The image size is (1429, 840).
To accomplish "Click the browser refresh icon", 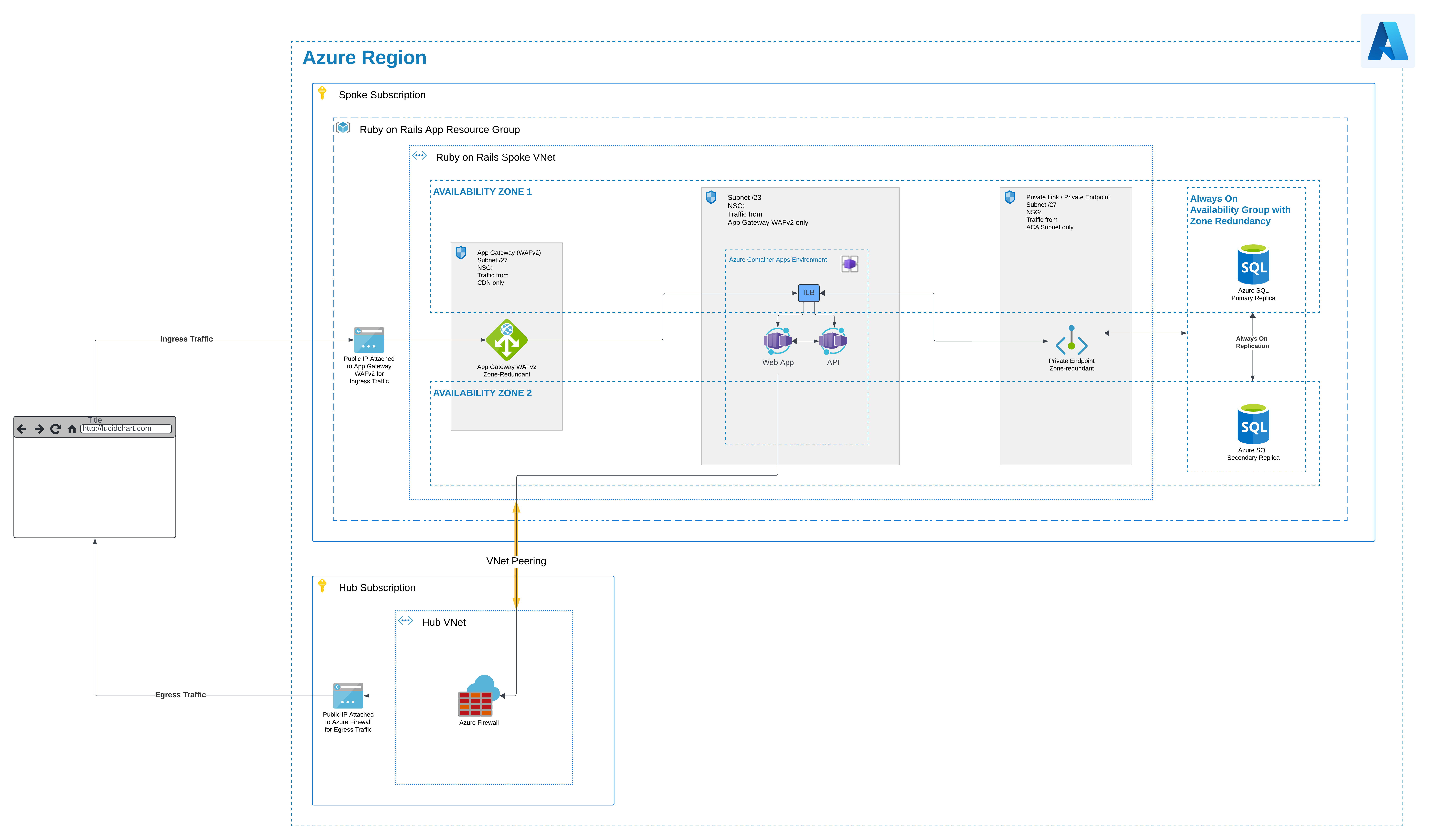I will (x=56, y=429).
